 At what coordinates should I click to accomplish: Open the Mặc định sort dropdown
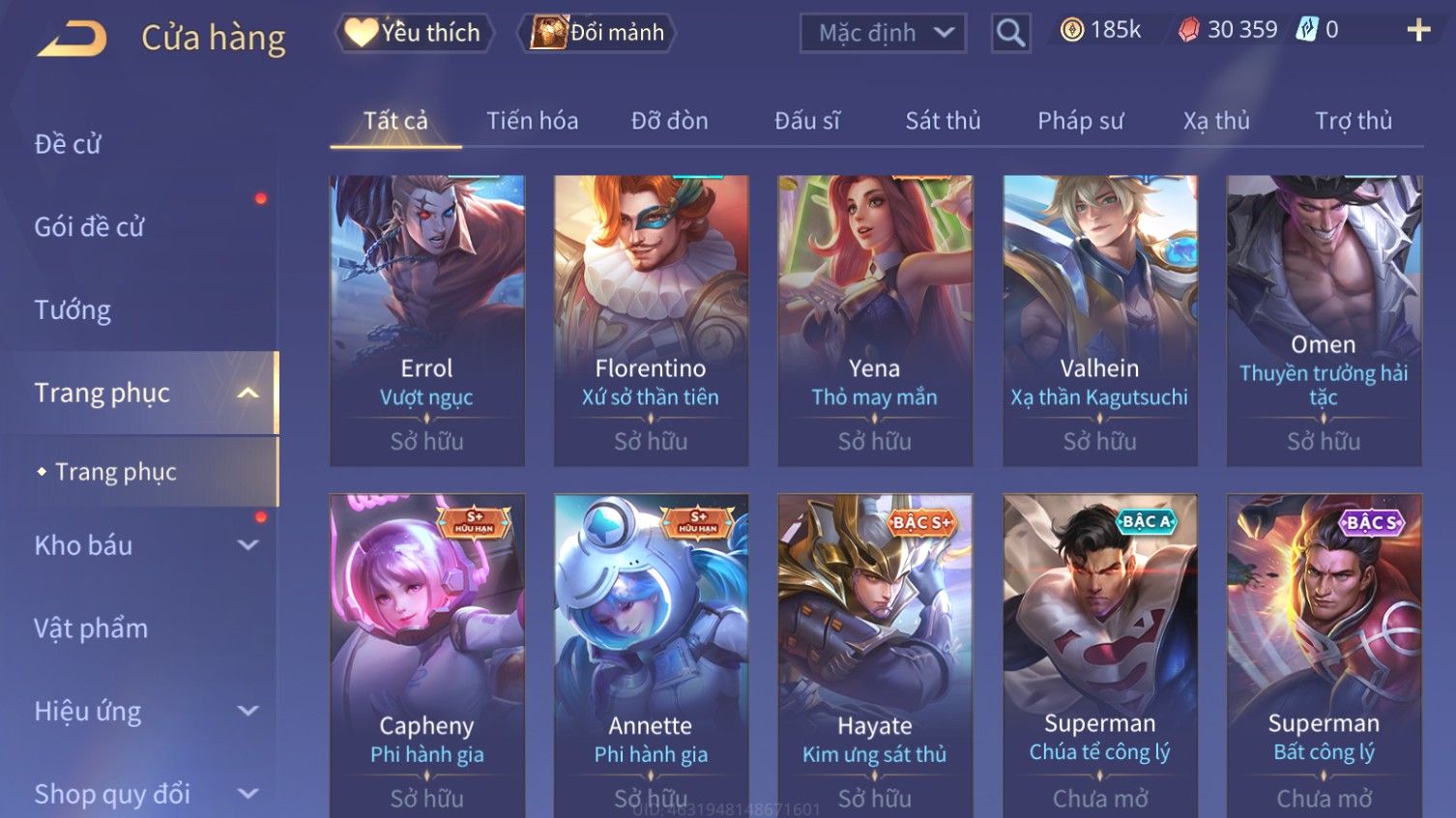point(883,34)
